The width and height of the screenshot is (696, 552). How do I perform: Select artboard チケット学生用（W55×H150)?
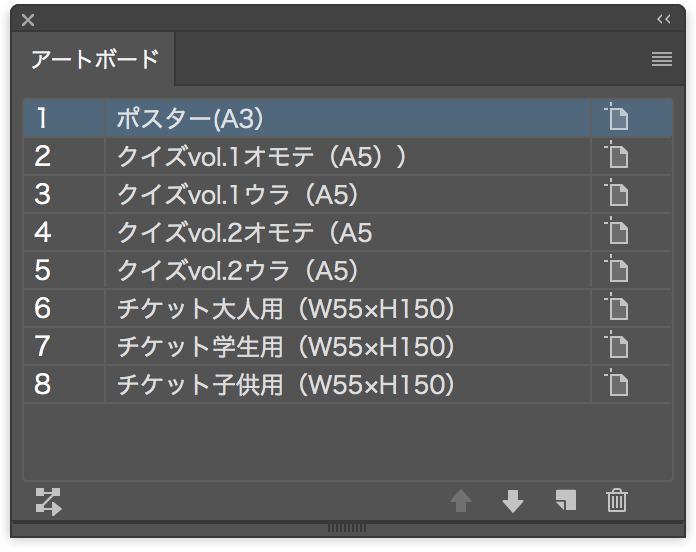click(x=348, y=346)
